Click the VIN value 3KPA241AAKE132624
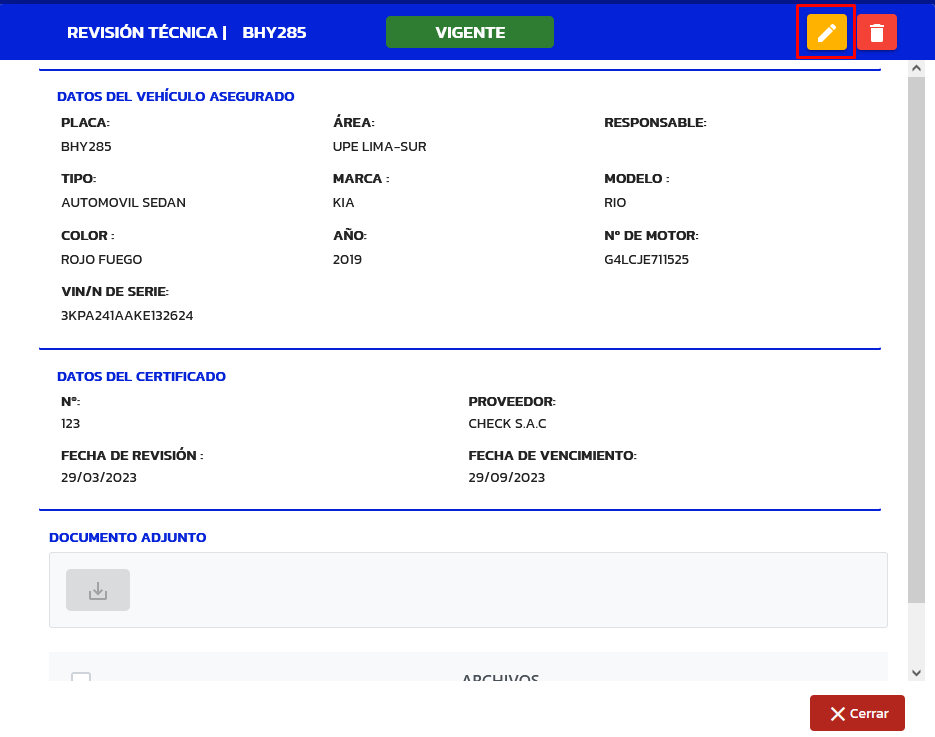The width and height of the screenshot is (935, 737). (x=127, y=316)
